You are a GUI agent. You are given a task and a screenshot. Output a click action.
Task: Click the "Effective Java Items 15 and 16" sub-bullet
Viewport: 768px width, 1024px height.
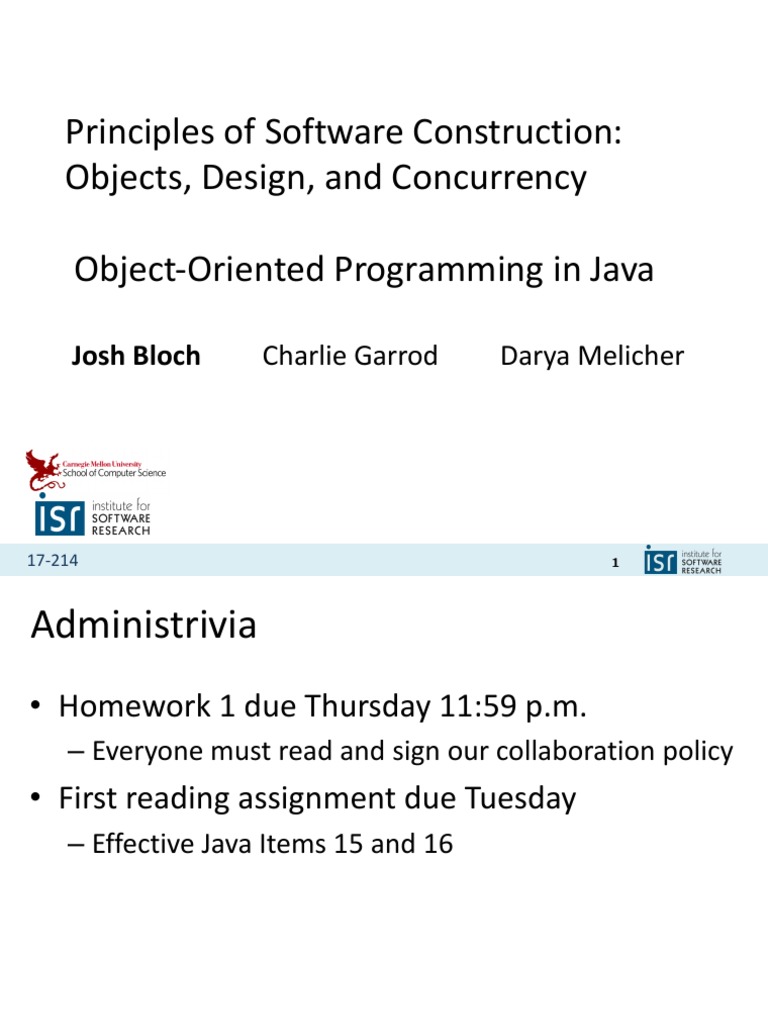272,844
